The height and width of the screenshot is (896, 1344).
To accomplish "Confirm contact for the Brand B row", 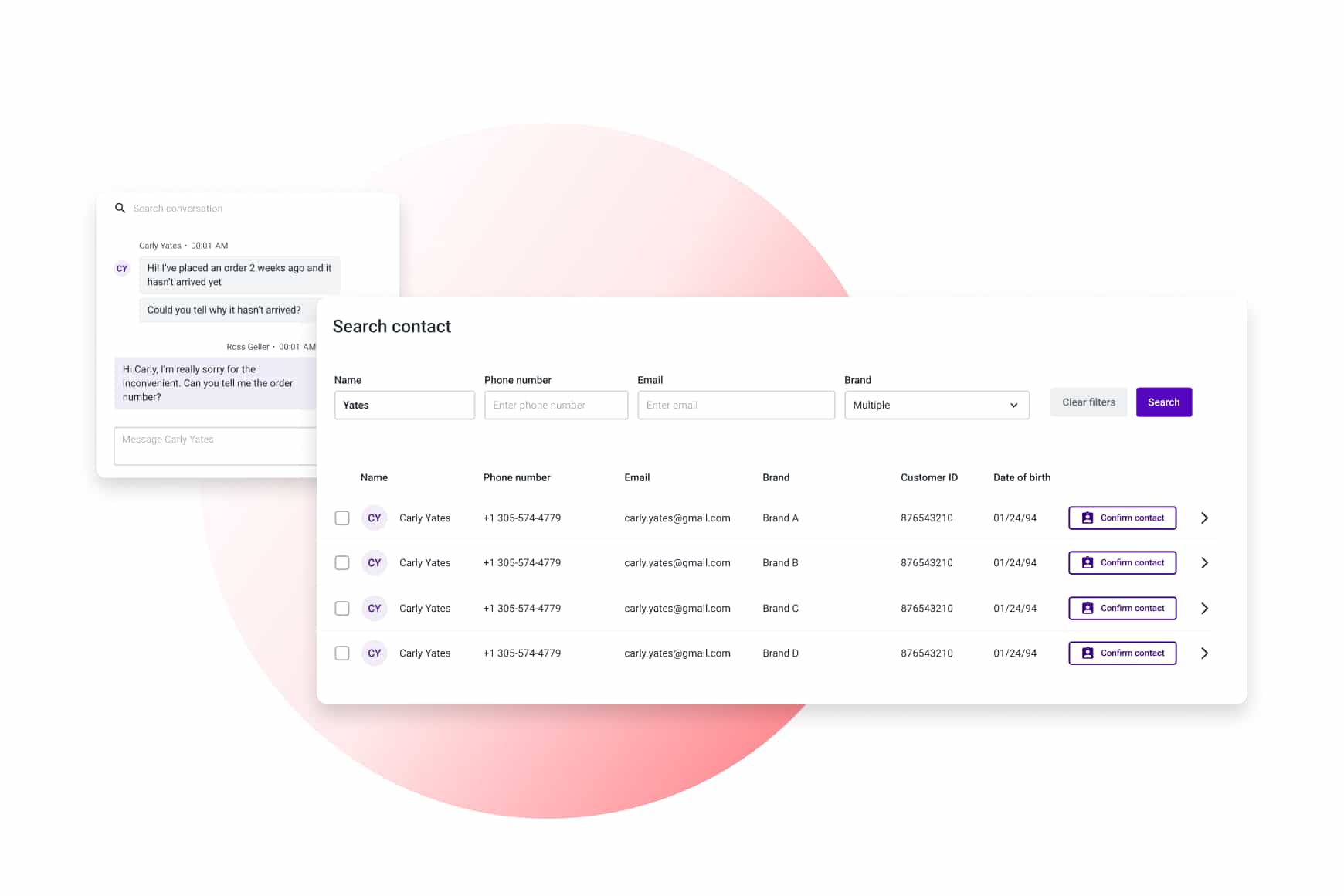I will coord(1122,562).
